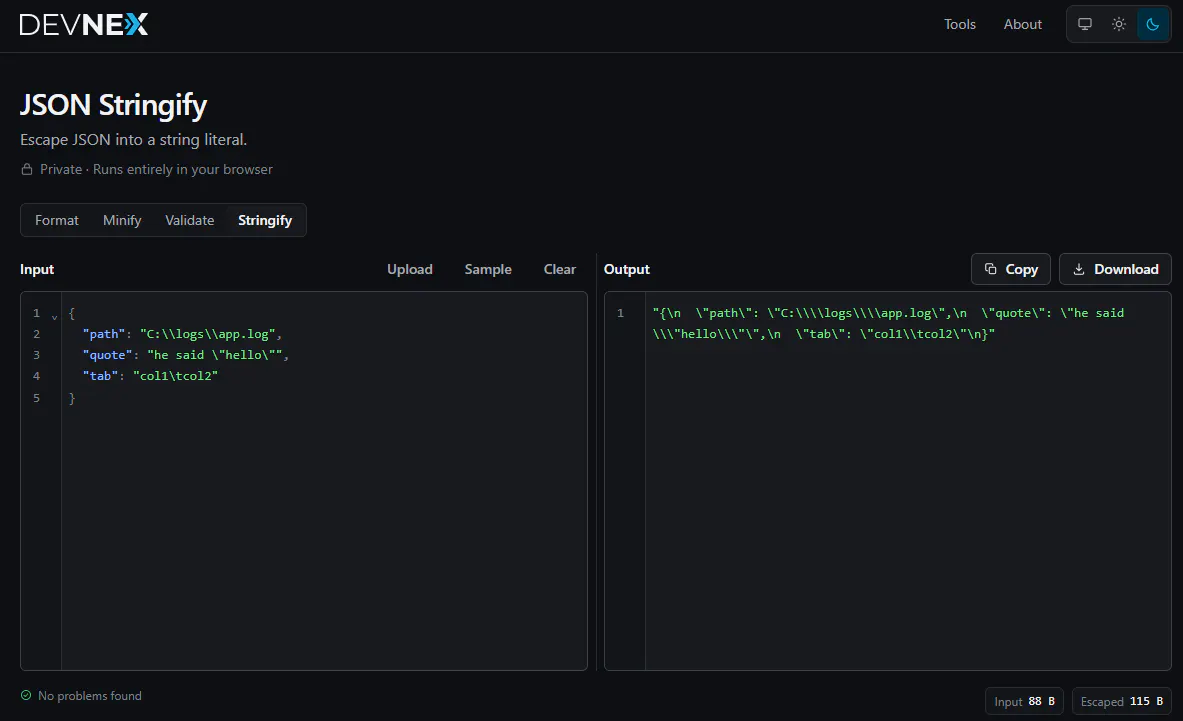Click the "tab" key on line 4
The height and width of the screenshot is (721, 1183).
[100, 376]
